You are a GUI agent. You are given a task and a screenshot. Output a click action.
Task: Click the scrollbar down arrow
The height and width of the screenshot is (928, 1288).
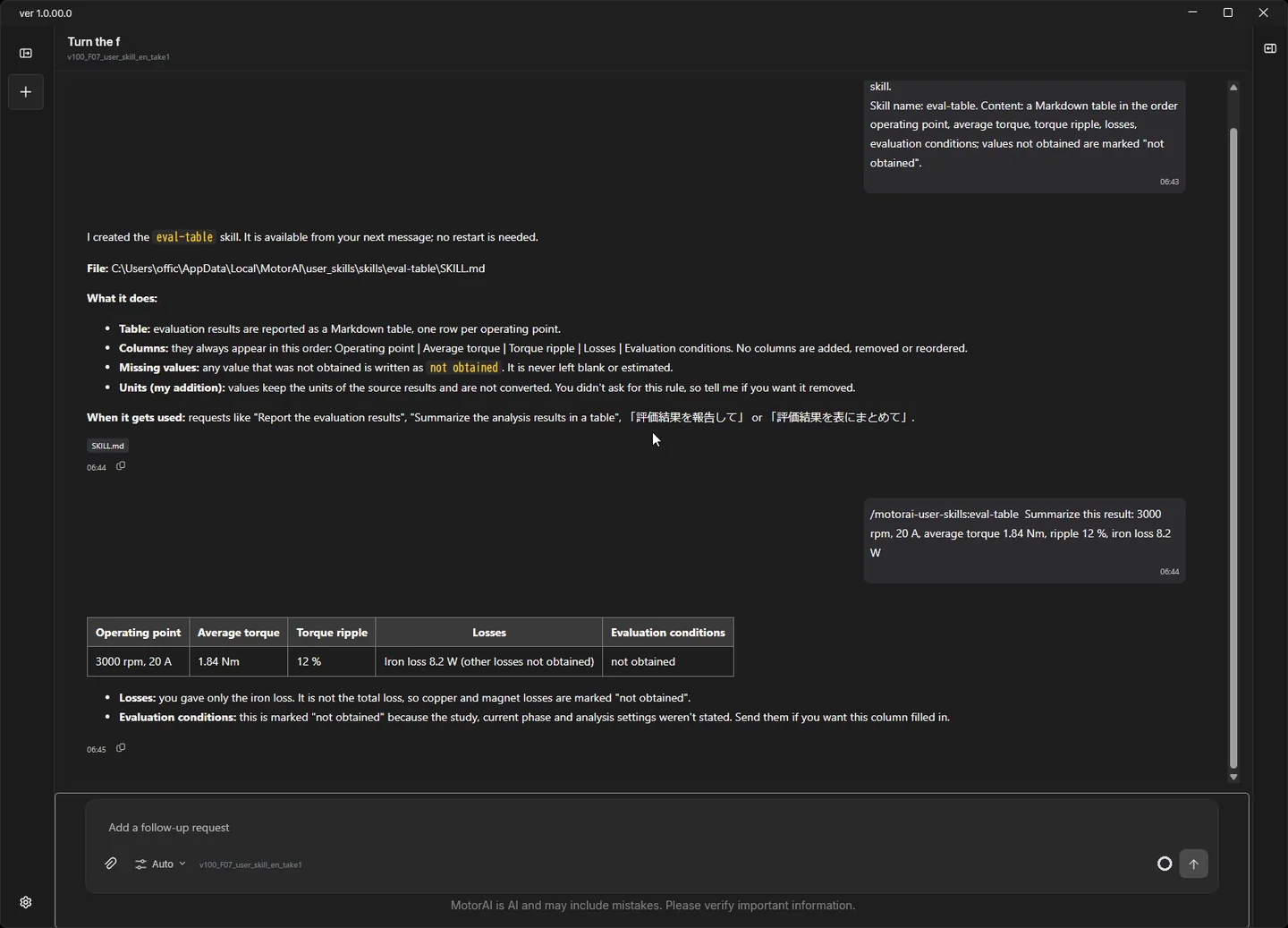(x=1233, y=777)
